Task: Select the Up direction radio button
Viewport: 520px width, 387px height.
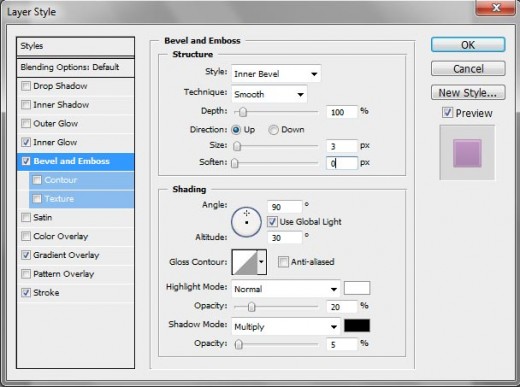Action: [x=236, y=130]
